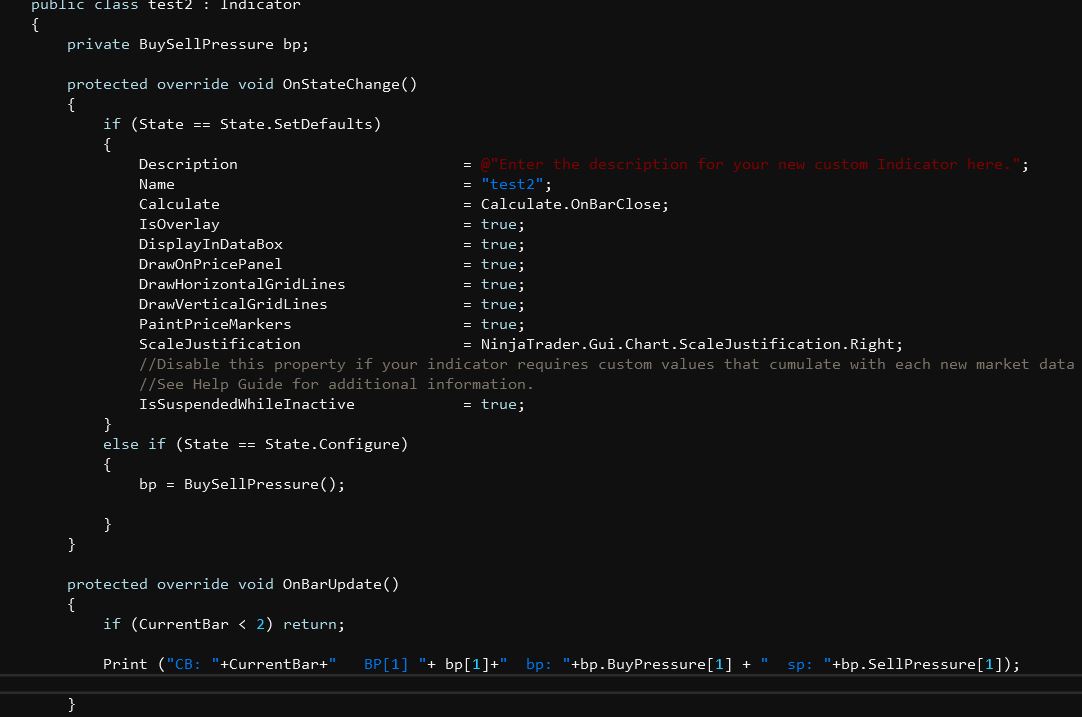1082x717 pixels.
Task: Click the BuySellPressure() call in Configure block
Action: 264,484
